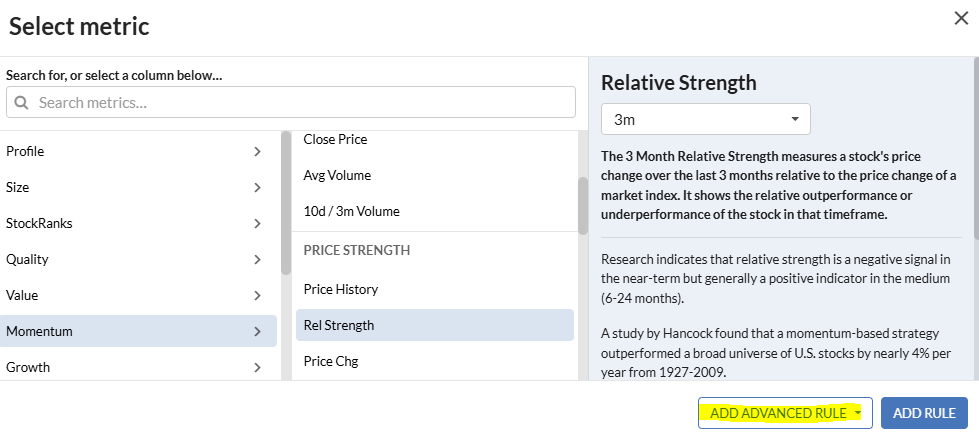Click the search magnifier icon
The width and height of the screenshot is (979, 443).
tap(21, 102)
